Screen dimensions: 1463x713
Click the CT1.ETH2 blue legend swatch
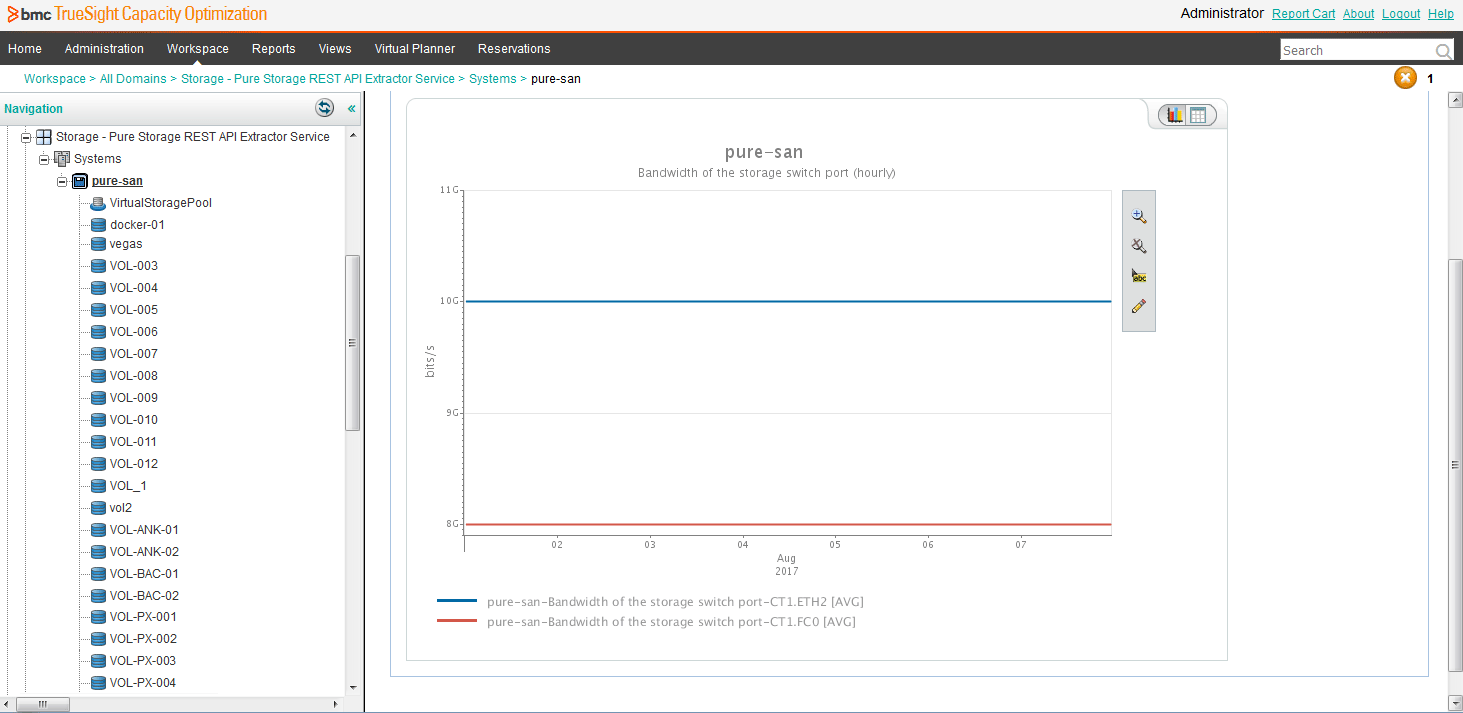coord(457,602)
